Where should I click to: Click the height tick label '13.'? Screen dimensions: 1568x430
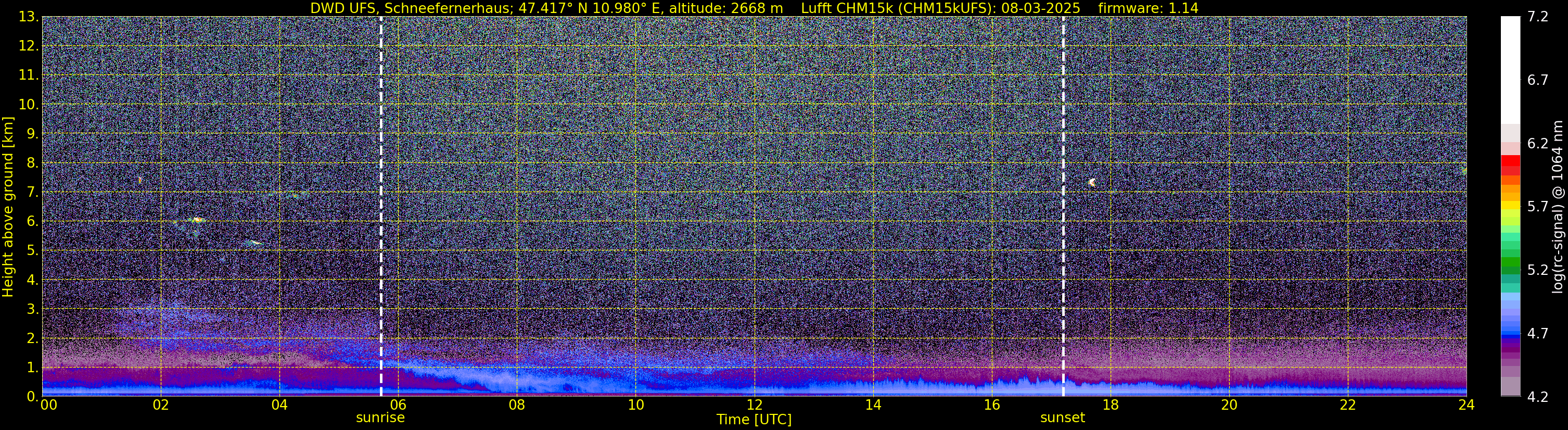29,17
